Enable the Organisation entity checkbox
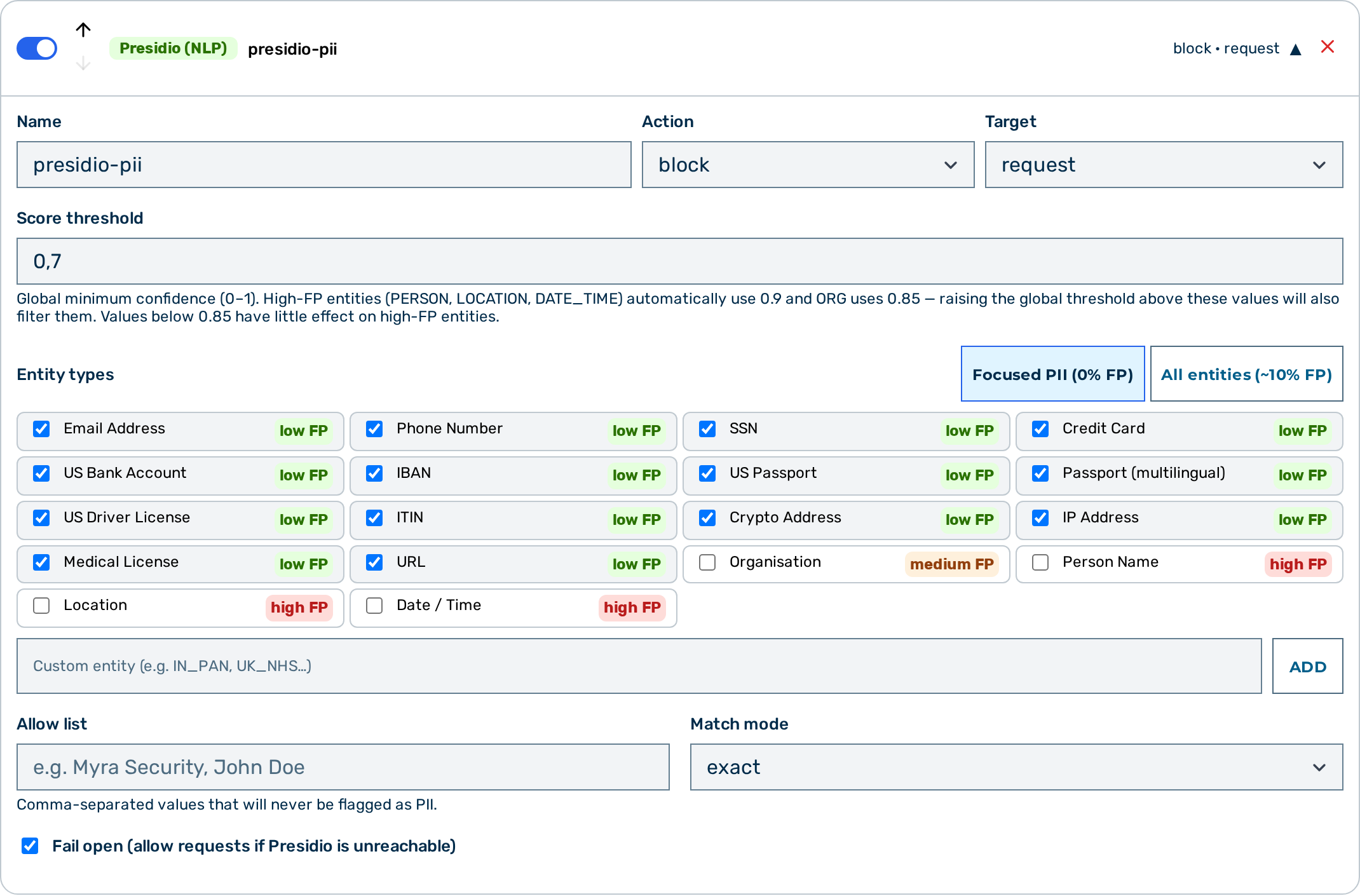The height and width of the screenshot is (896, 1360). (x=707, y=562)
